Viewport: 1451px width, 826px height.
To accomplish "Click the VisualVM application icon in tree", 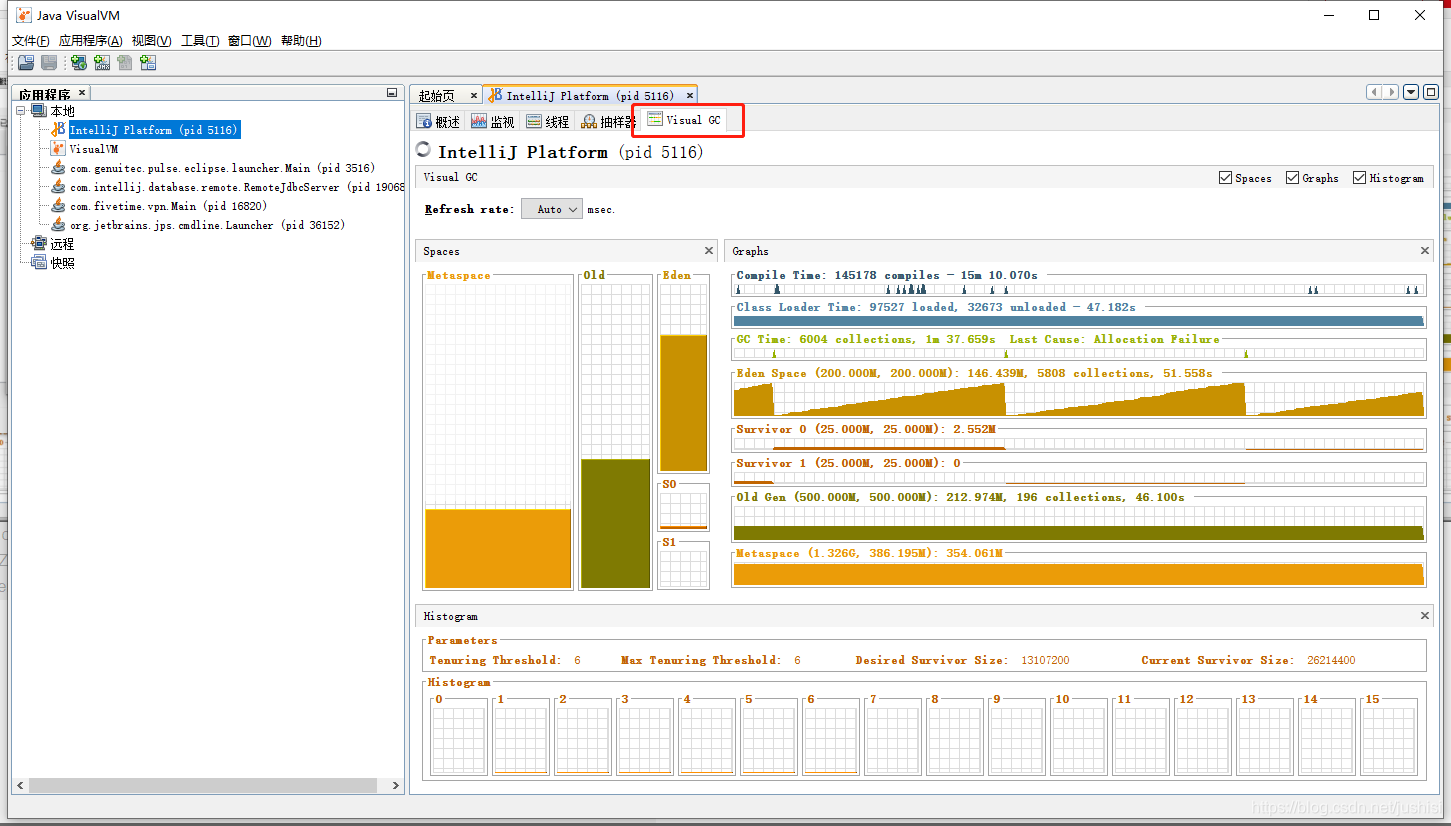I will (x=58, y=149).
